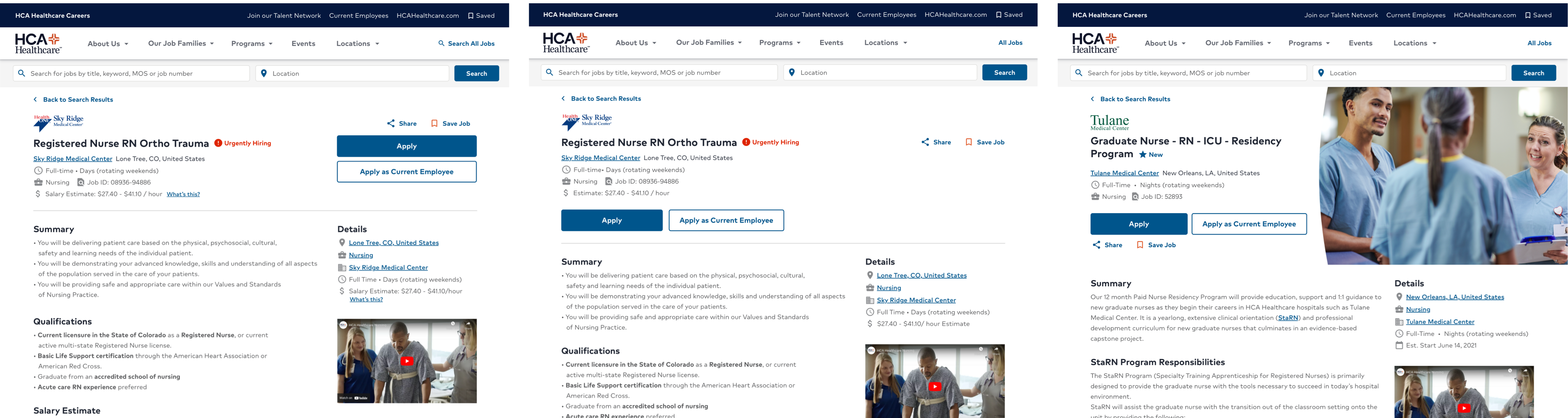Follow the StaRN link in the Summary text
Screen dimensions: 1568x418
pos(1287,318)
